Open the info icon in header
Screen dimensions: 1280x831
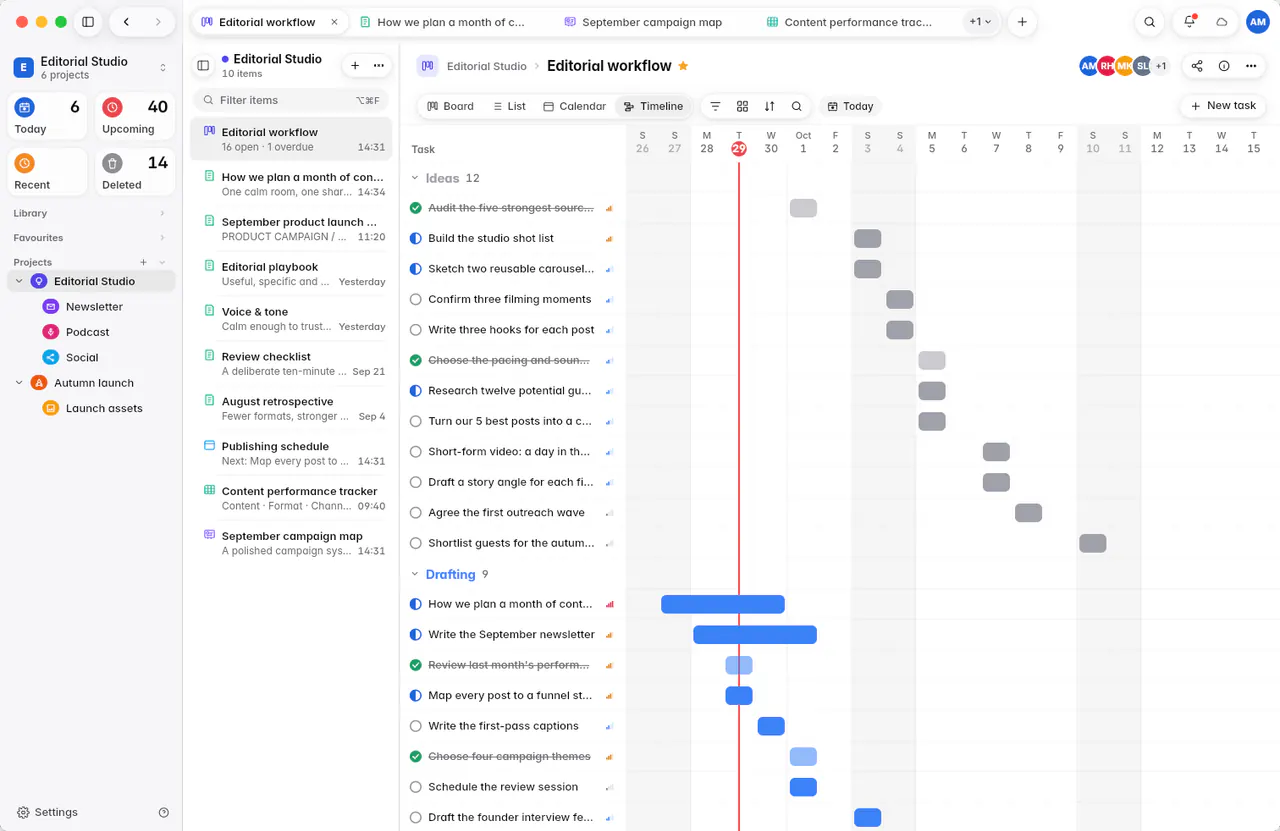pyautogui.click(x=1224, y=66)
